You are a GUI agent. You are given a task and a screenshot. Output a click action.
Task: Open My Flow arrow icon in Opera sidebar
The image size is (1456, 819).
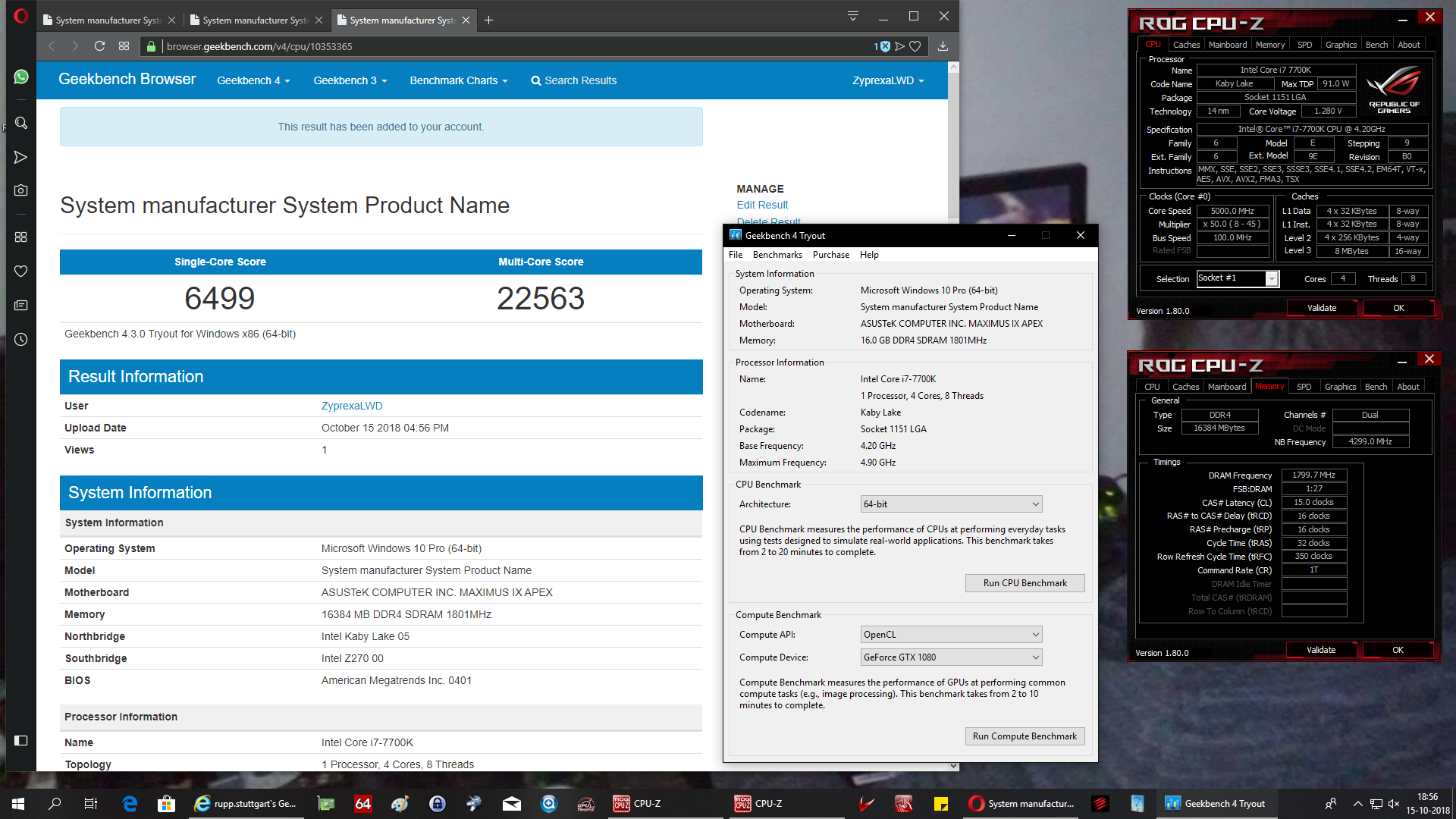pos(21,157)
